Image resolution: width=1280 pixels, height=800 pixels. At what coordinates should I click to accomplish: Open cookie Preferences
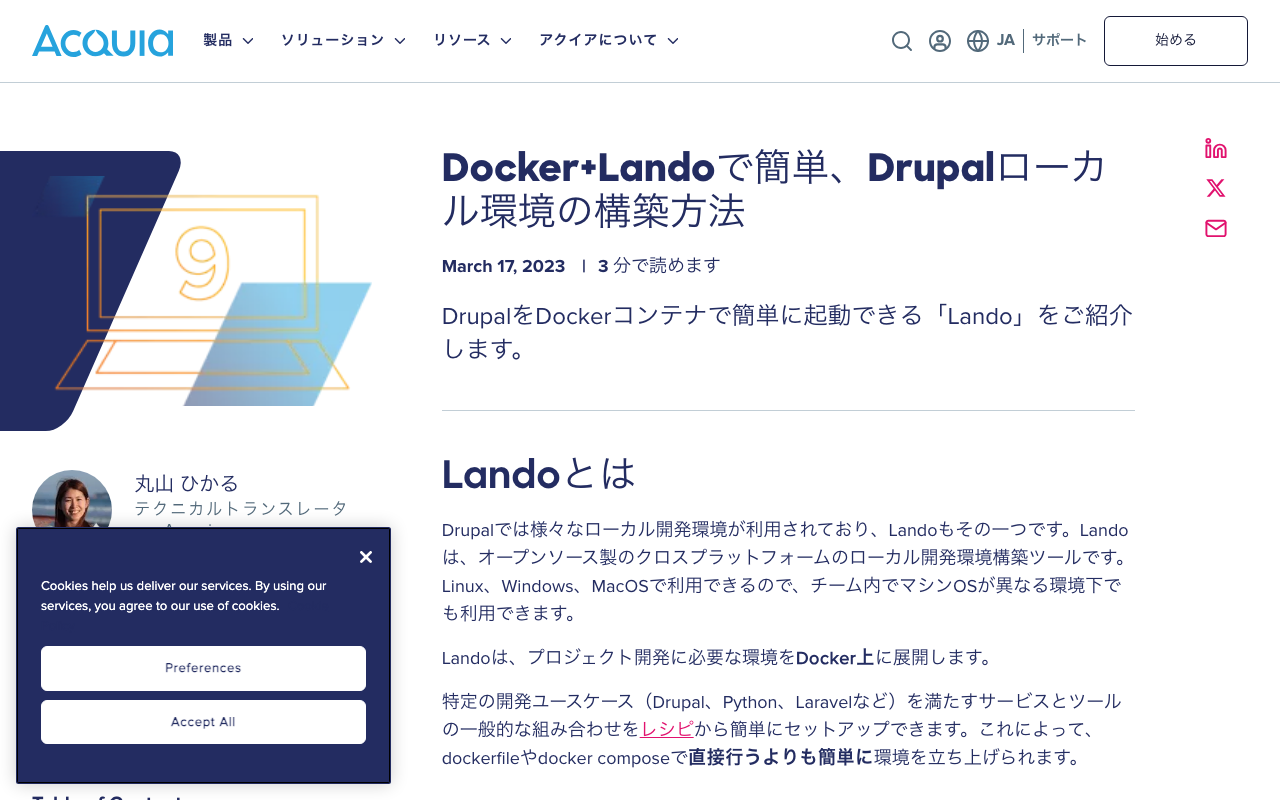coord(203,668)
